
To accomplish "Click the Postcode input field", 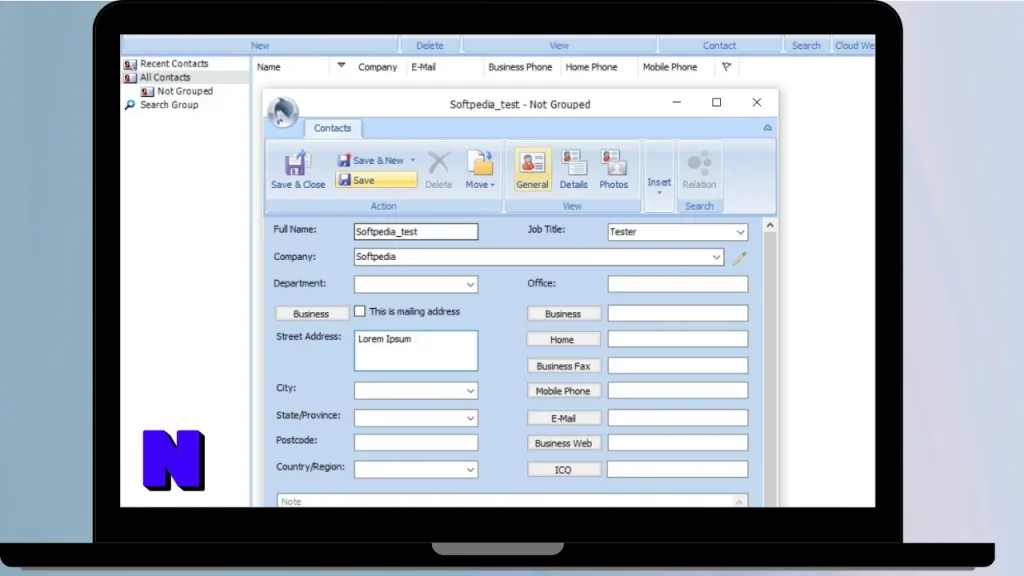I will 416,443.
